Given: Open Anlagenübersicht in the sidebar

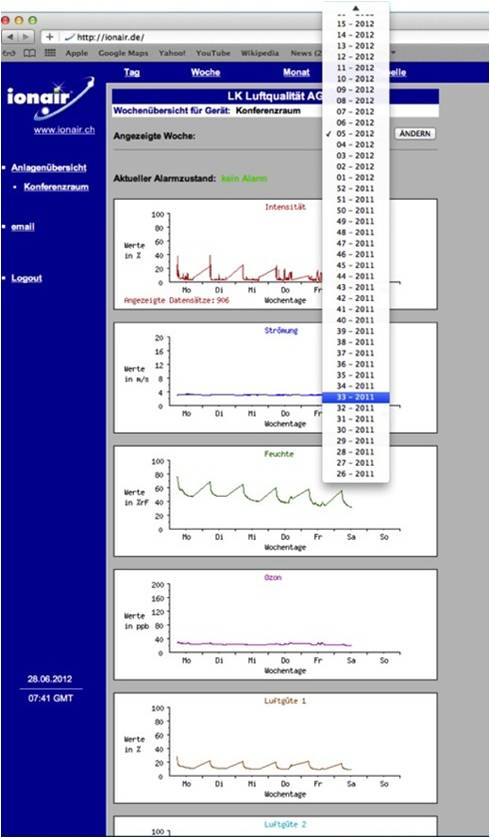Looking at the screenshot, I should point(49,167).
